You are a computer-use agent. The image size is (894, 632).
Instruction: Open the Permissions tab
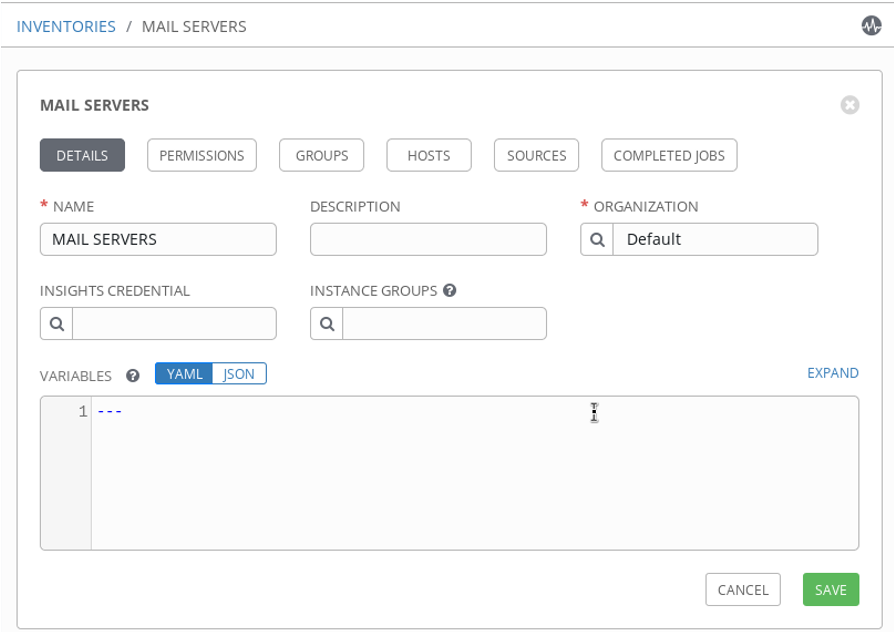(x=202, y=155)
